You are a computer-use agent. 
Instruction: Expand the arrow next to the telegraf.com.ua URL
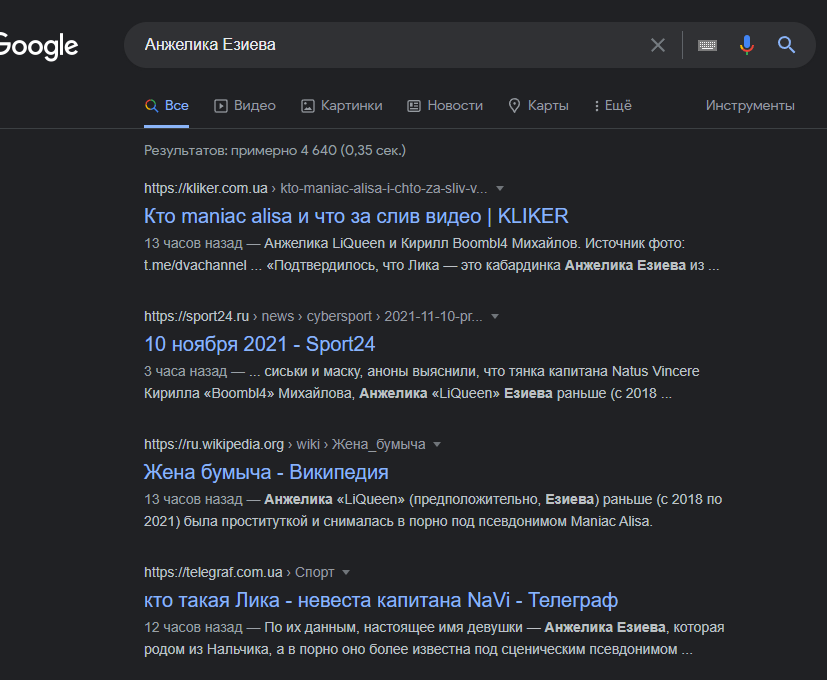(x=346, y=572)
